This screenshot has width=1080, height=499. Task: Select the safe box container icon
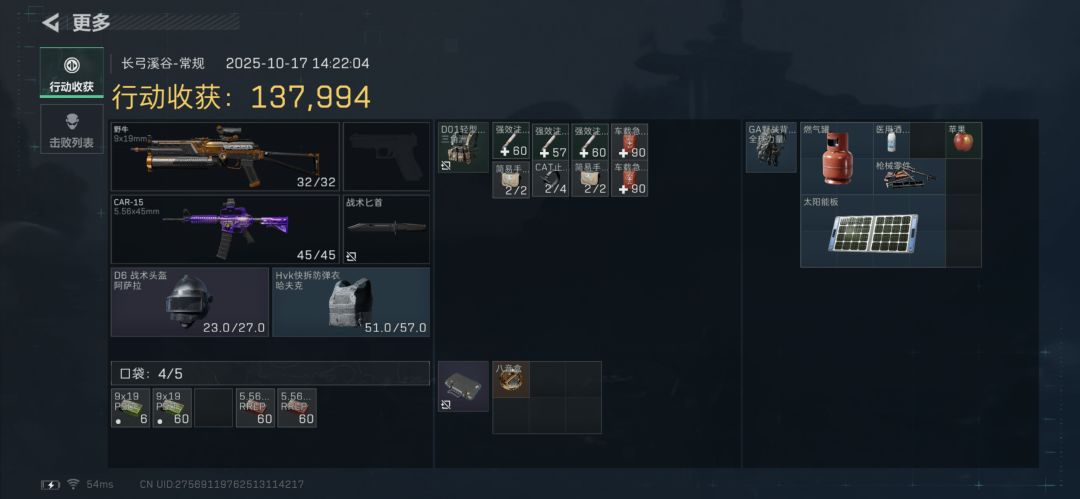[x=464, y=386]
